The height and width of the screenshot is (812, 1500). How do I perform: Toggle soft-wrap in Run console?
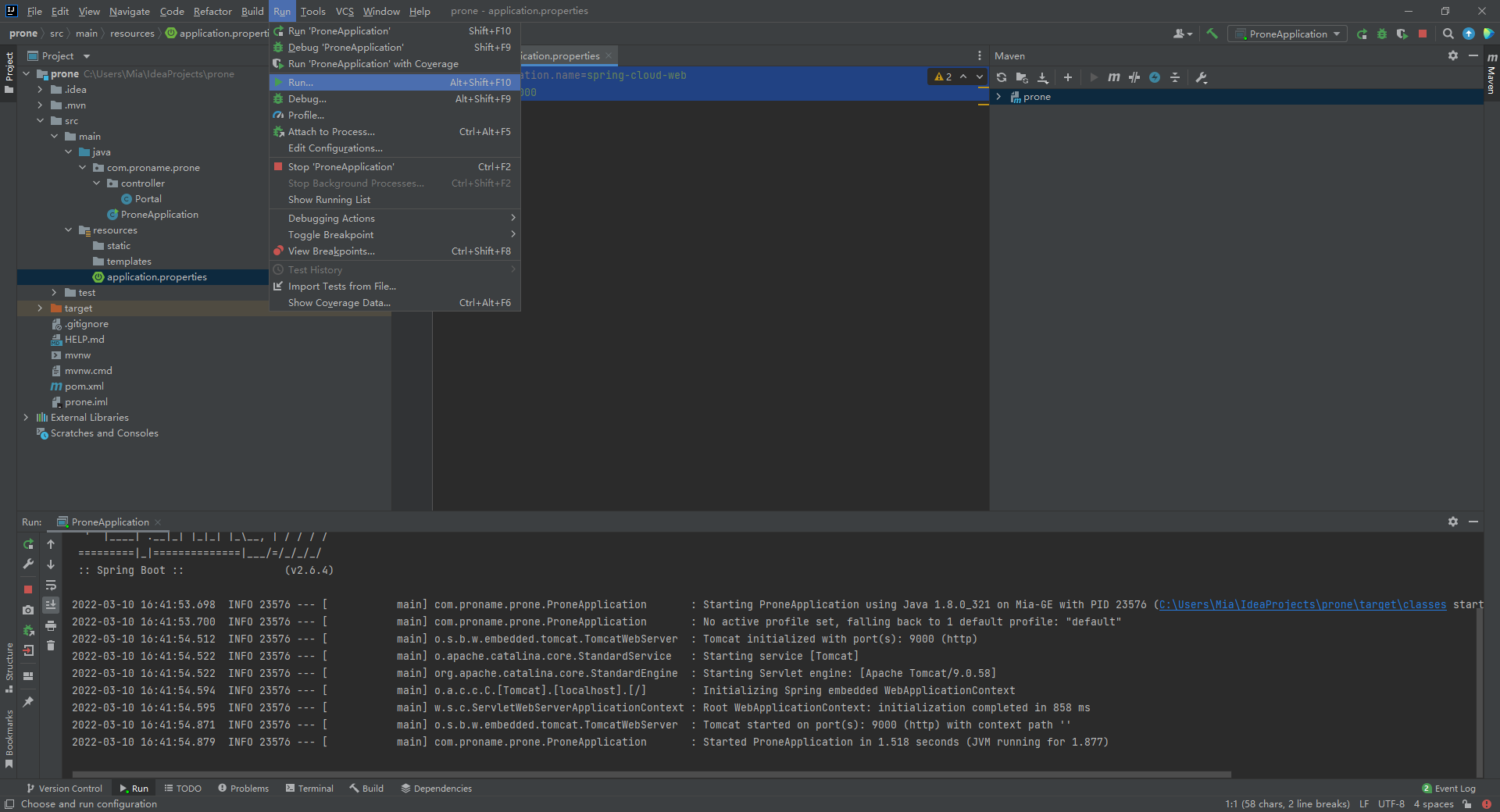tap(51, 585)
